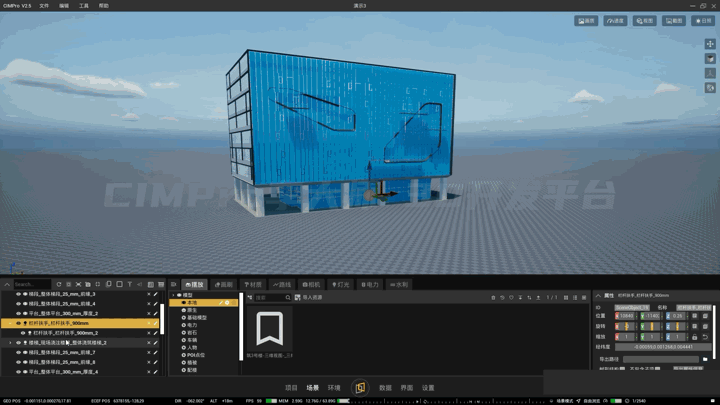The image size is (720, 405).
Task: Collapse the scene tree panel with up chevron
Action: click(x=7, y=285)
